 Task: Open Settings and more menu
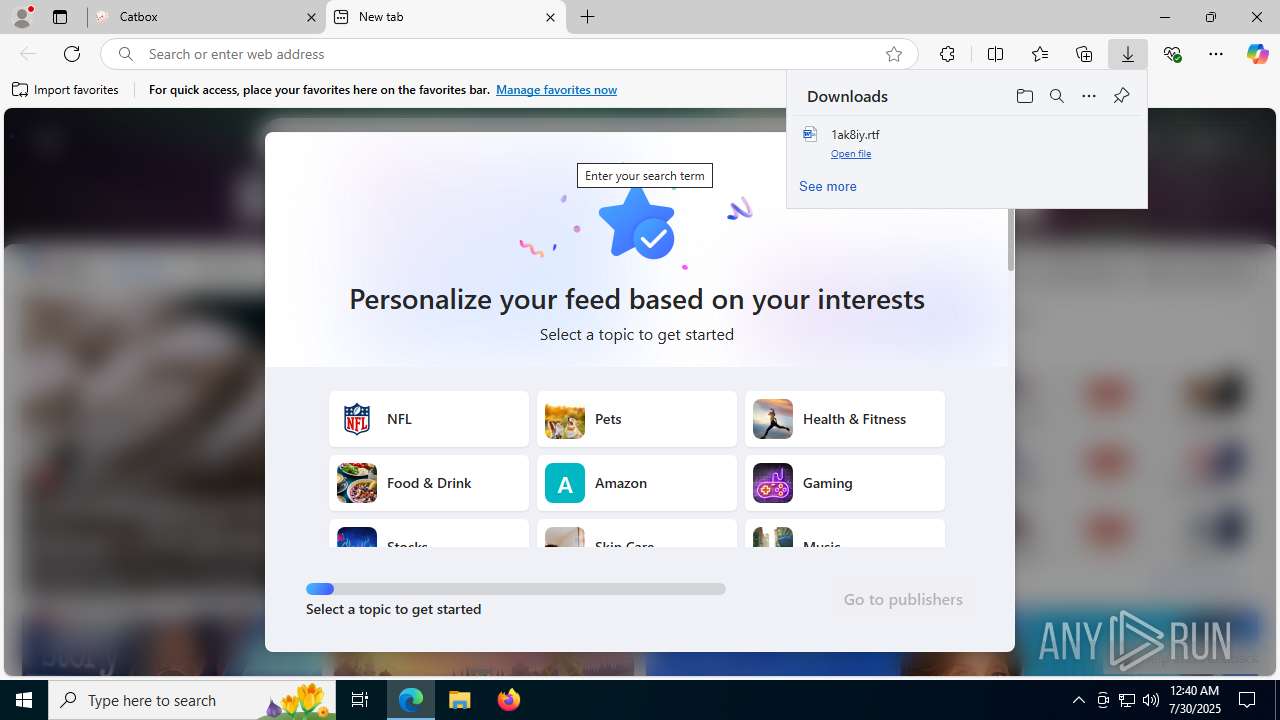click(x=1216, y=54)
